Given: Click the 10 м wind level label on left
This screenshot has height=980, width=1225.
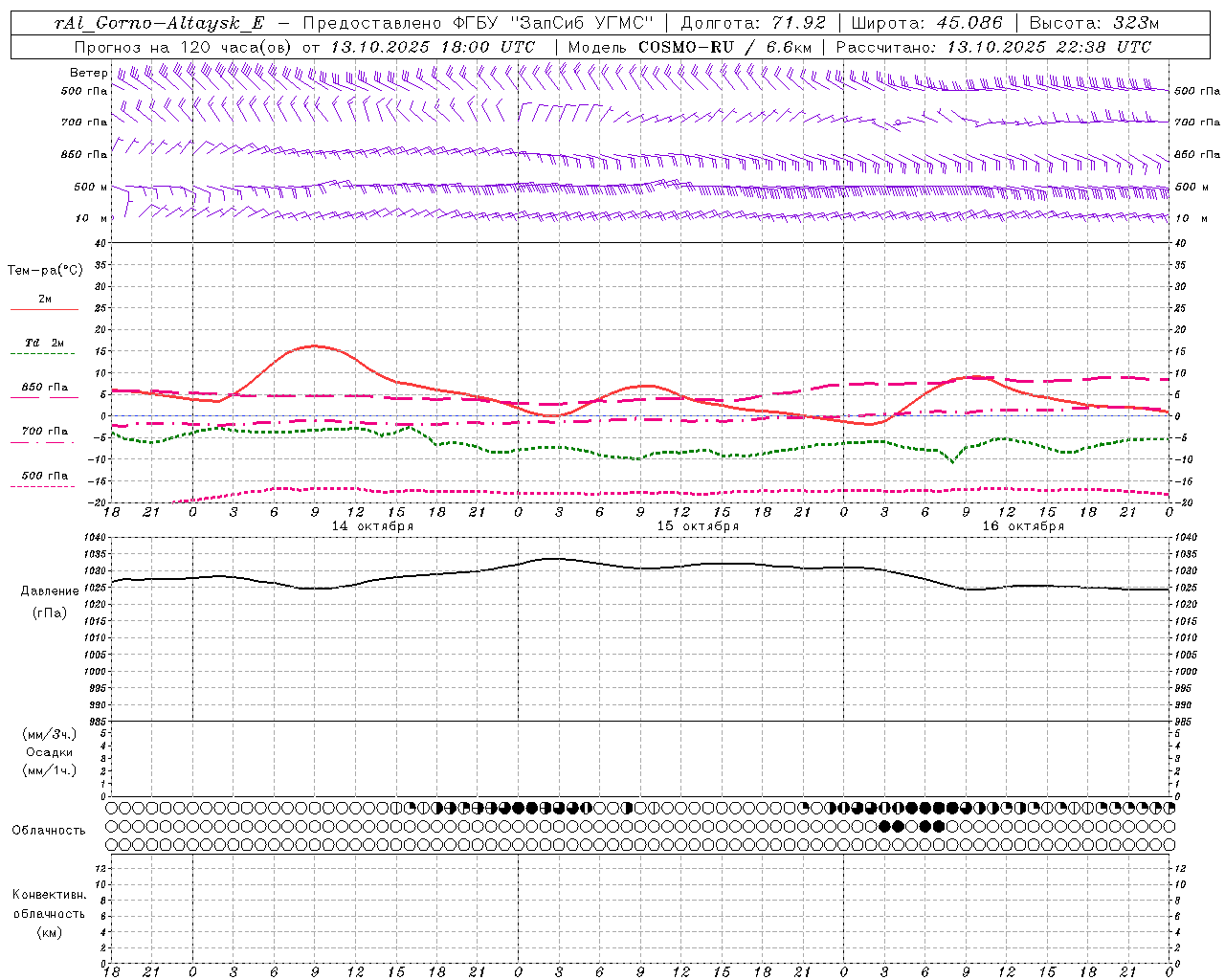Looking at the screenshot, I should 93,218.
